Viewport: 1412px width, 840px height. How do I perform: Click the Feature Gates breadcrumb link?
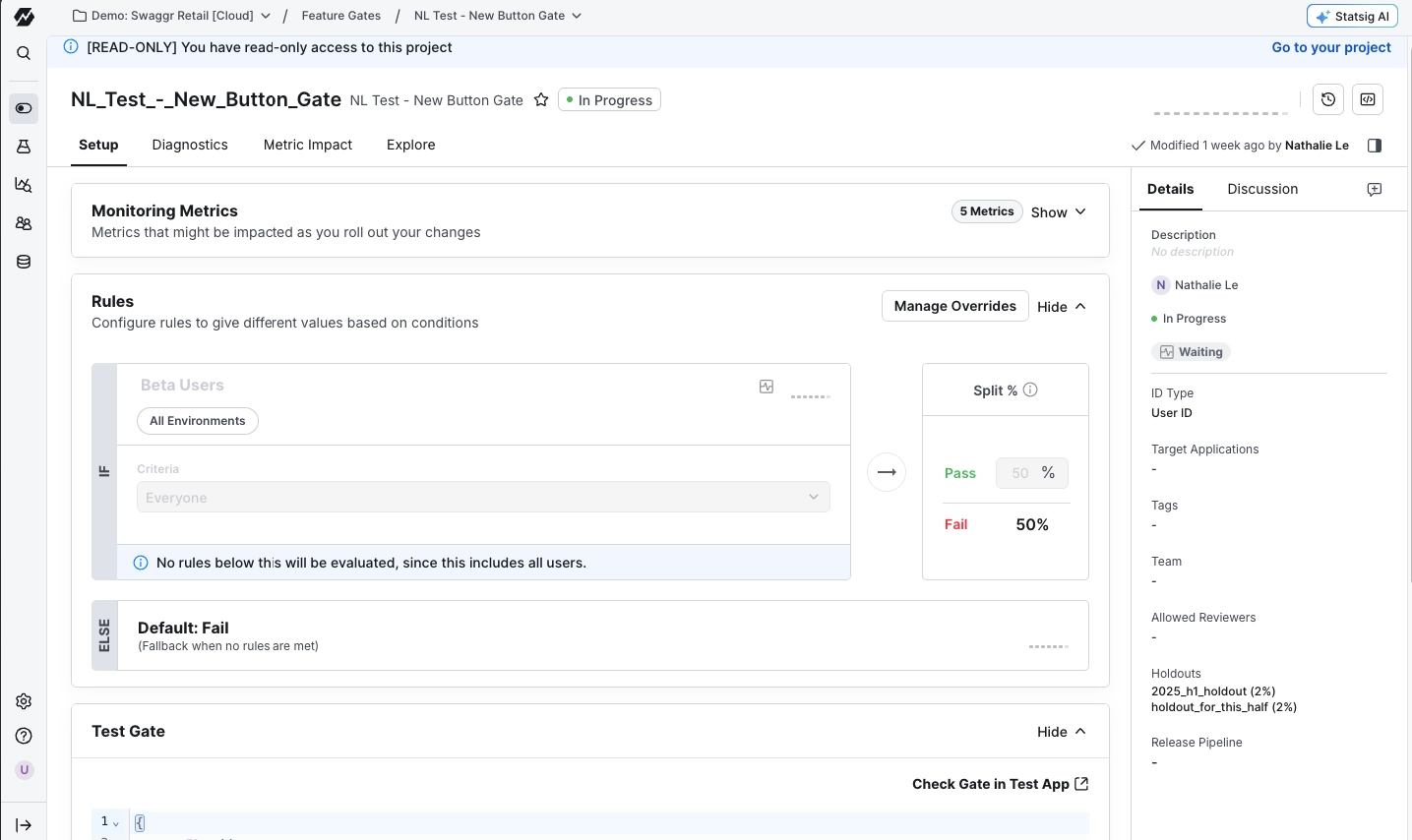point(341,16)
